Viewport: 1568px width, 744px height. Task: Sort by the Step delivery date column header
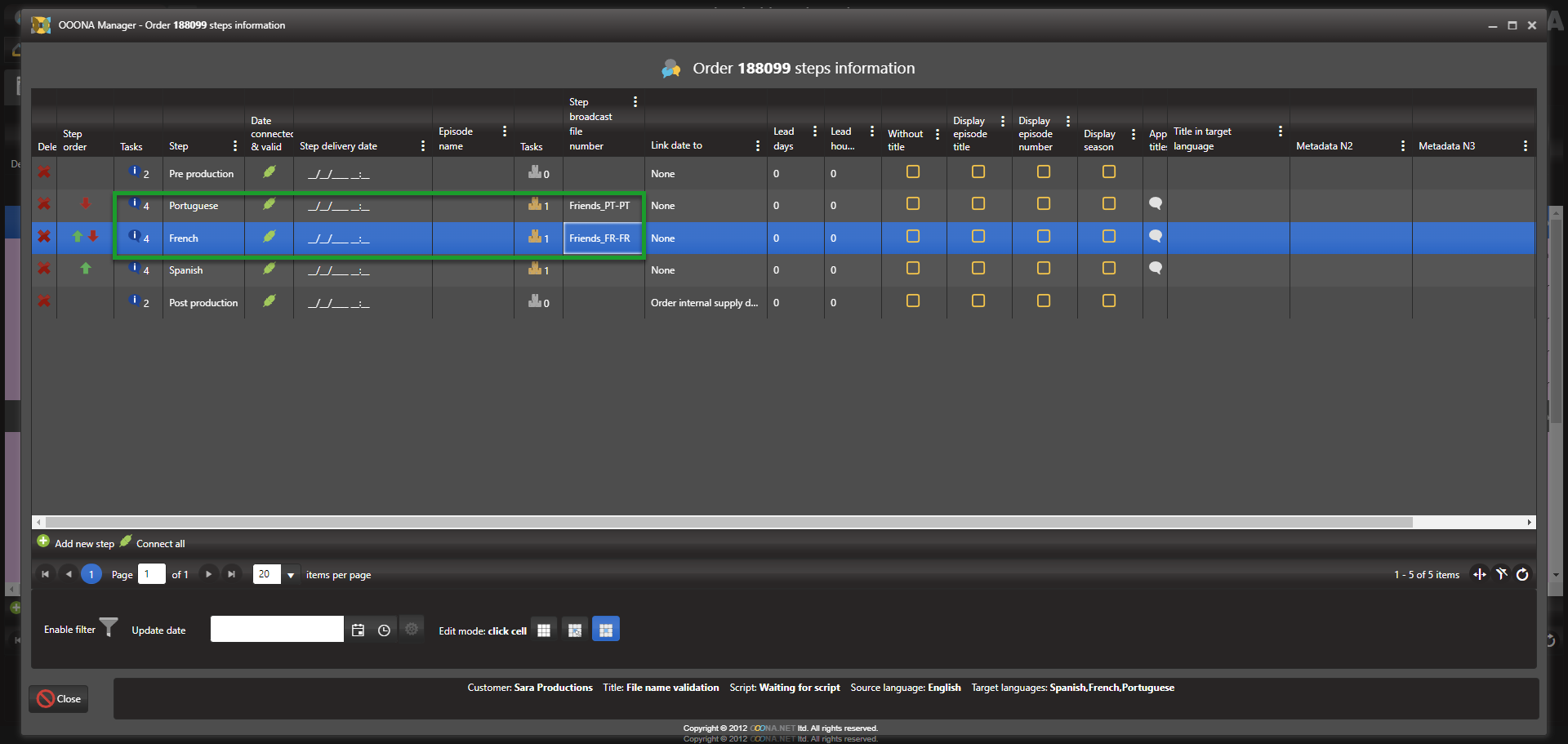click(x=338, y=146)
